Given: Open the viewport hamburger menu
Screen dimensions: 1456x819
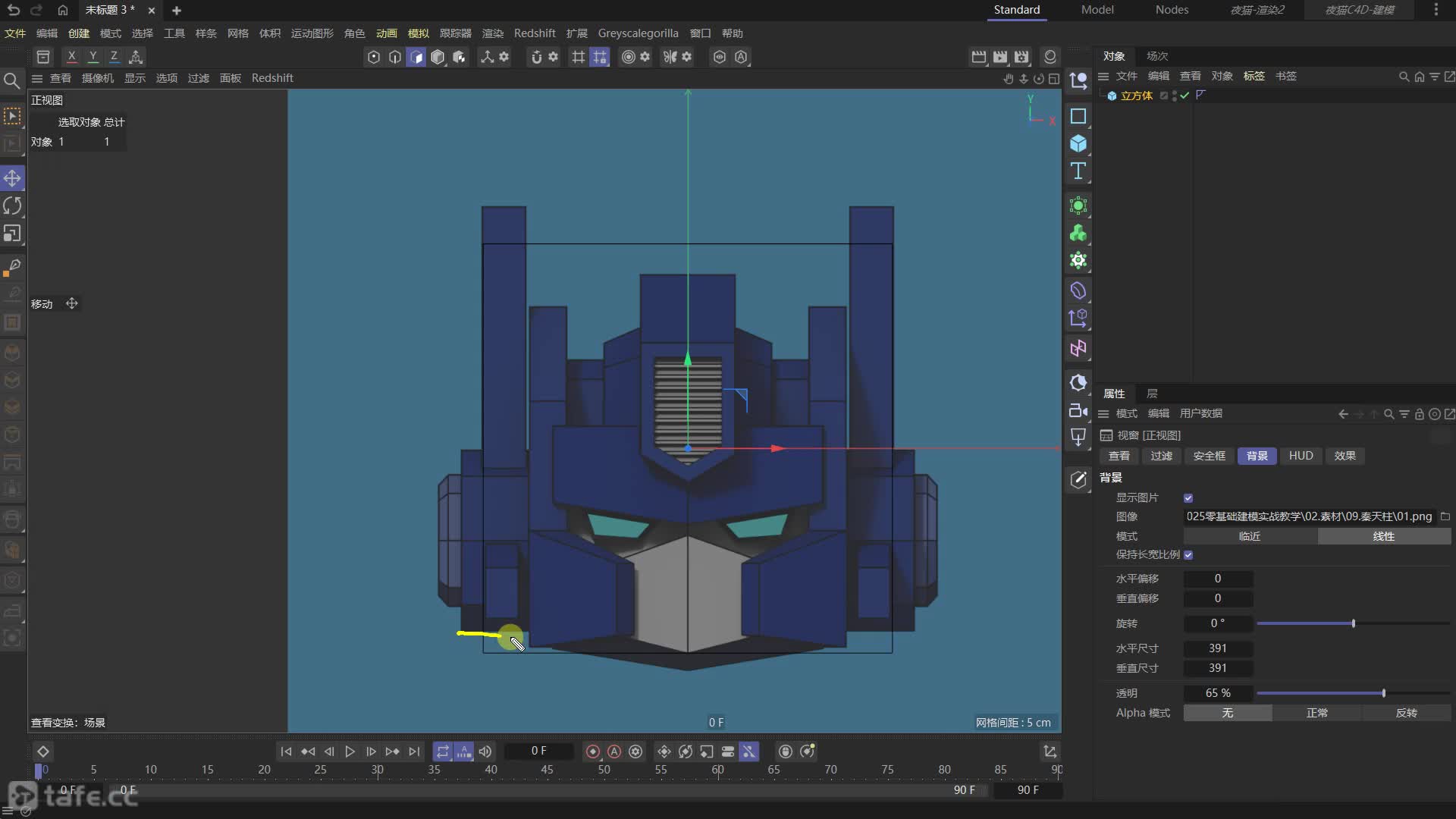Looking at the screenshot, I should (x=36, y=78).
